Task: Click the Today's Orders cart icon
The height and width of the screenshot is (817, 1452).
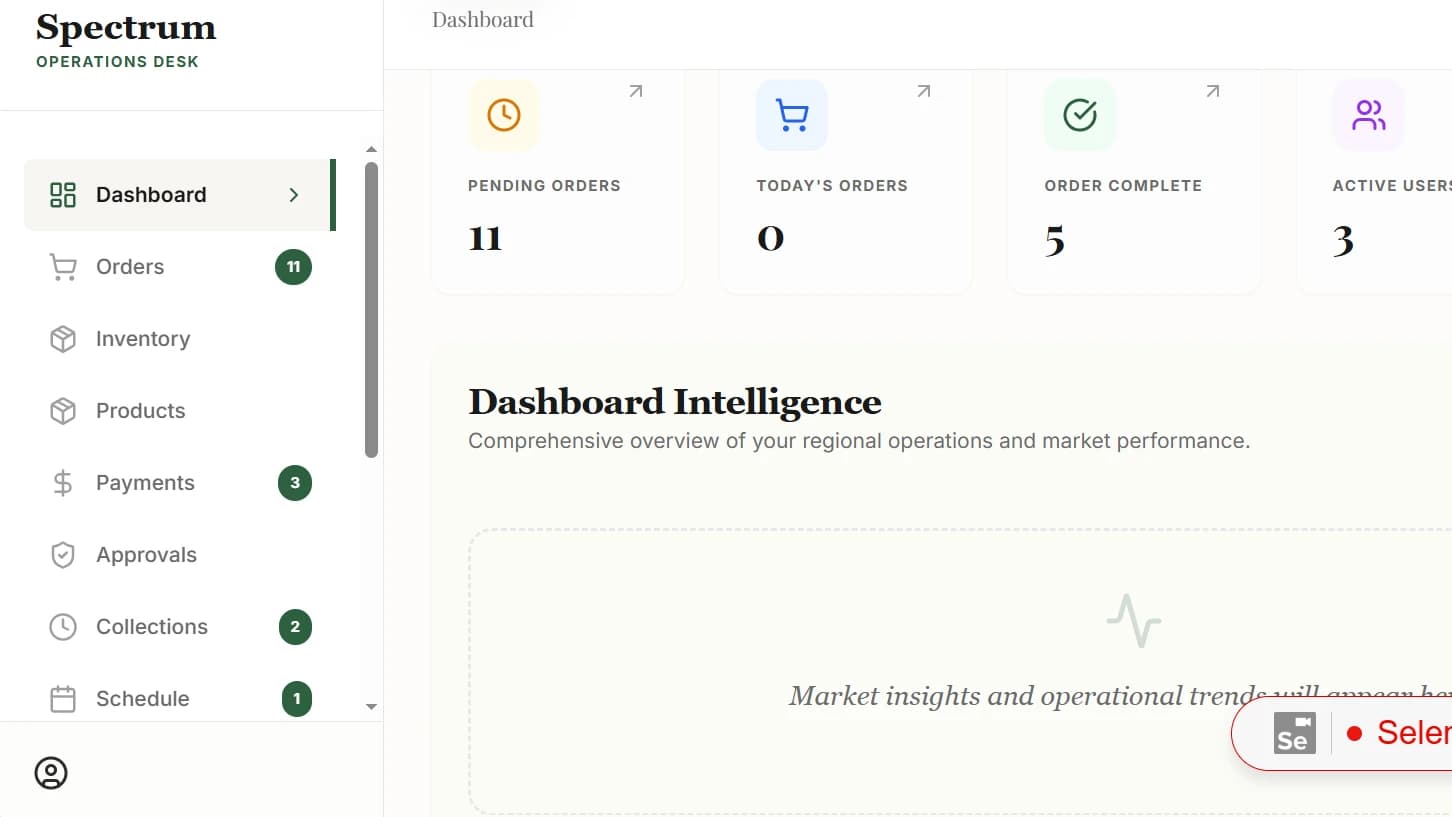Action: [x=792, y=115]
